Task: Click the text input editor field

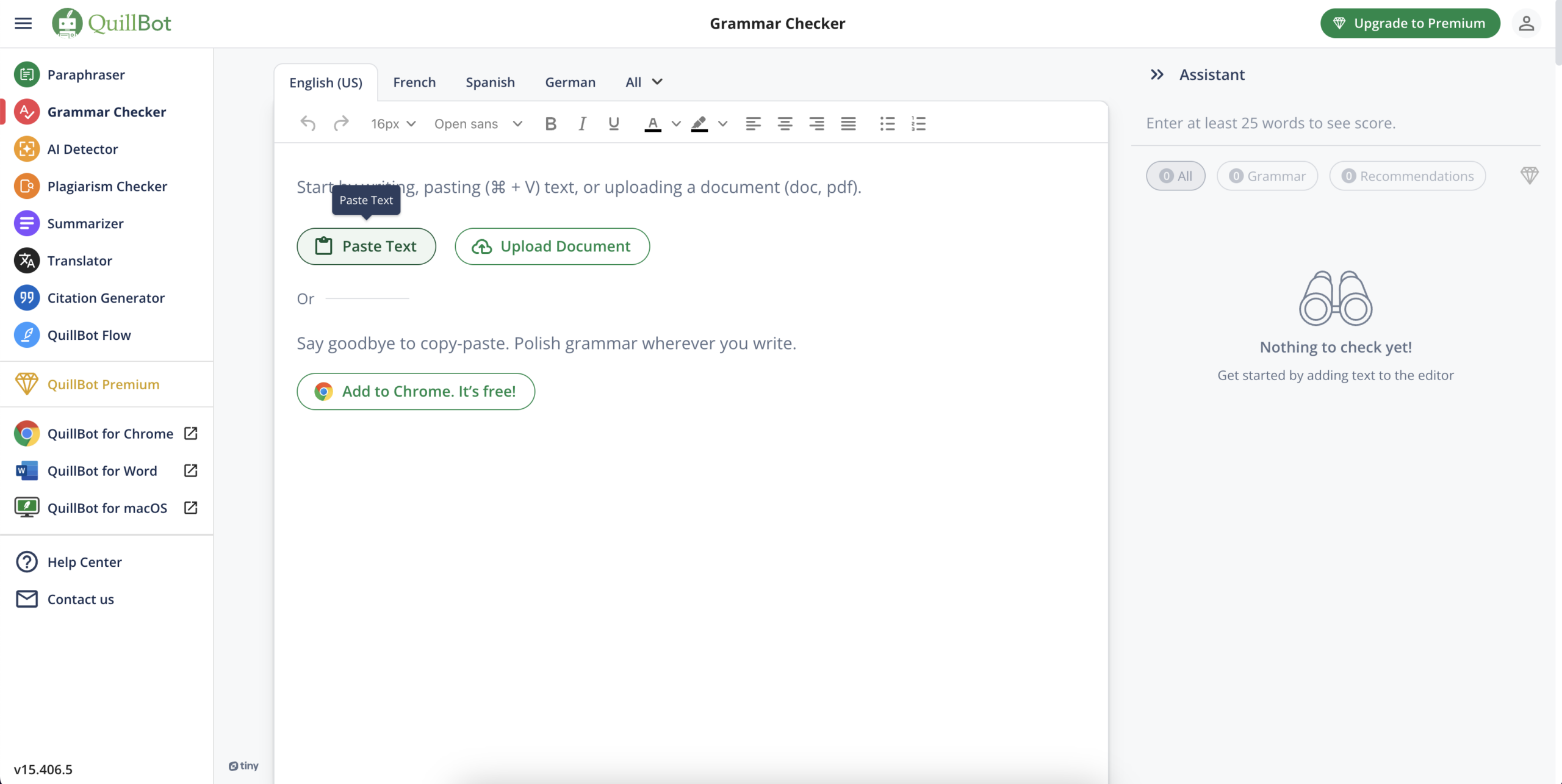Action: point(692,187)
